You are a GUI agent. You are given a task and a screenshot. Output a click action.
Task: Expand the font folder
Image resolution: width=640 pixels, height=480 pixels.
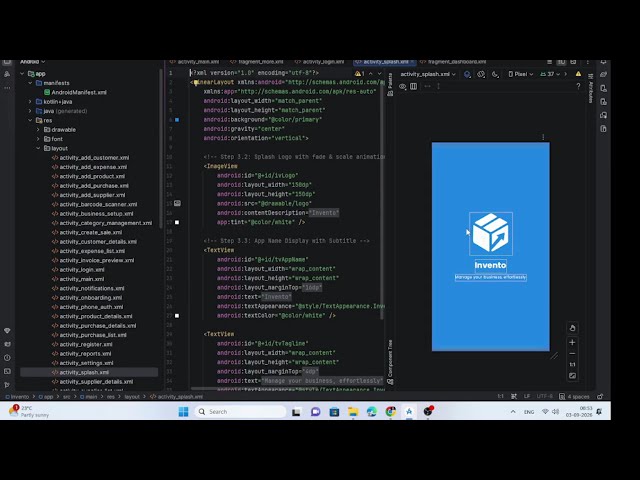[38, 139]
